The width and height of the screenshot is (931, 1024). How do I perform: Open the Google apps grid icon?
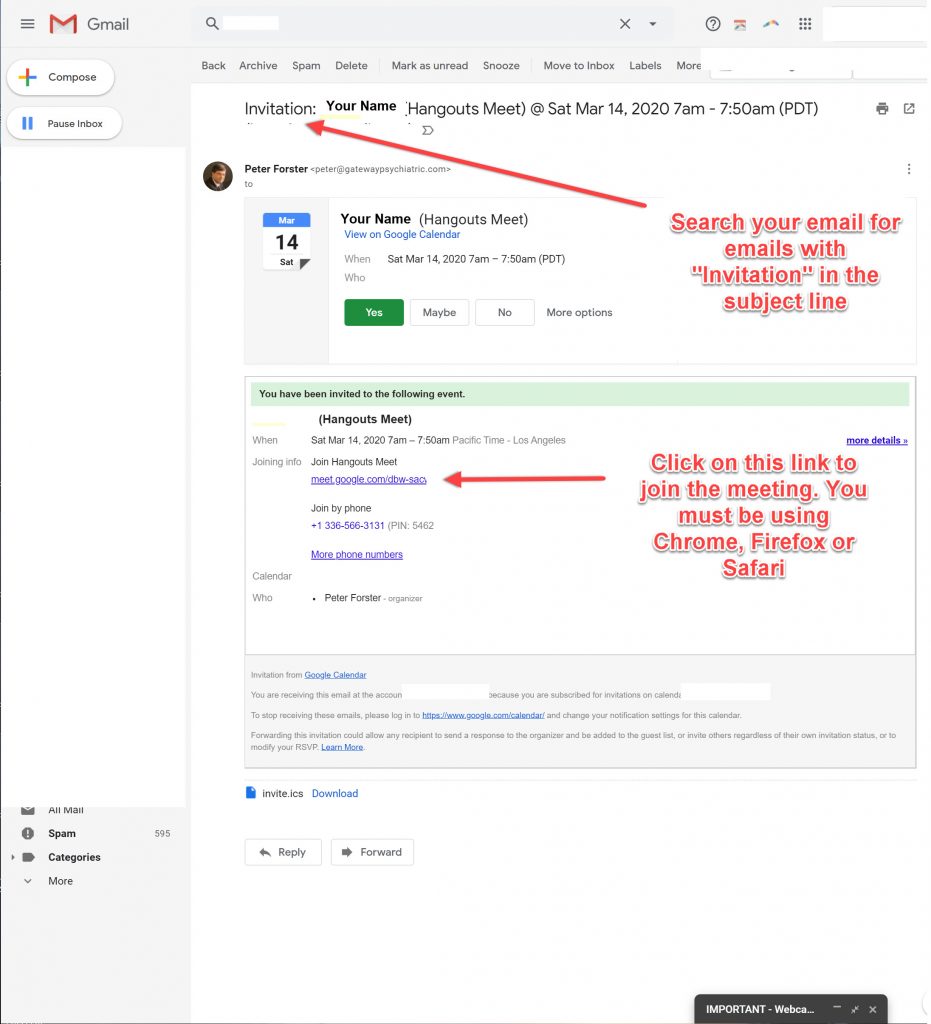coord(805,24)
